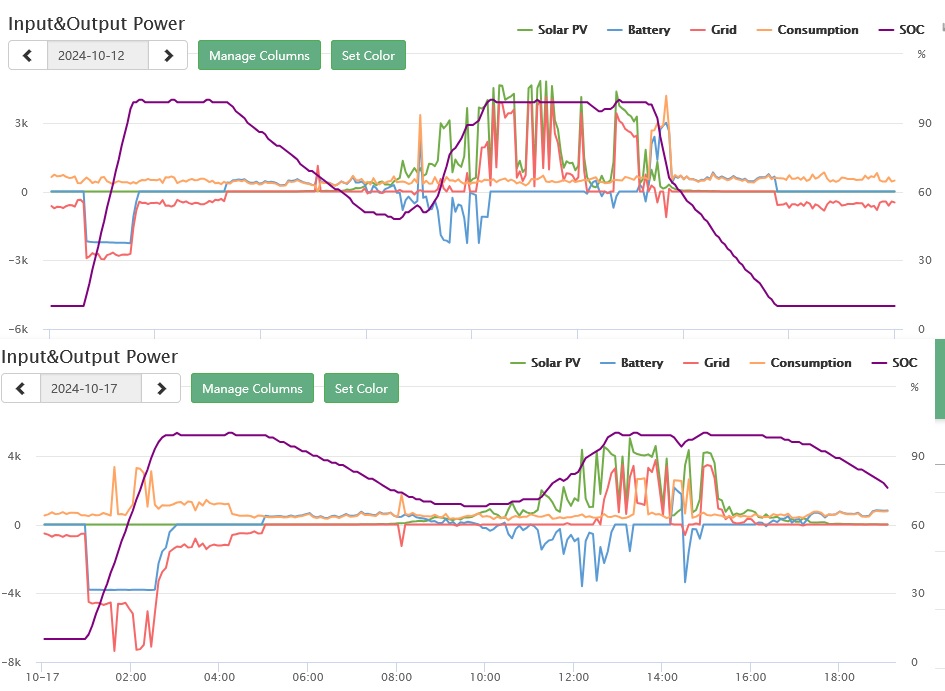Click Set Color for the 2024-10-17 chart
This screenshot has height=691, width=945.
click(361, 389)
